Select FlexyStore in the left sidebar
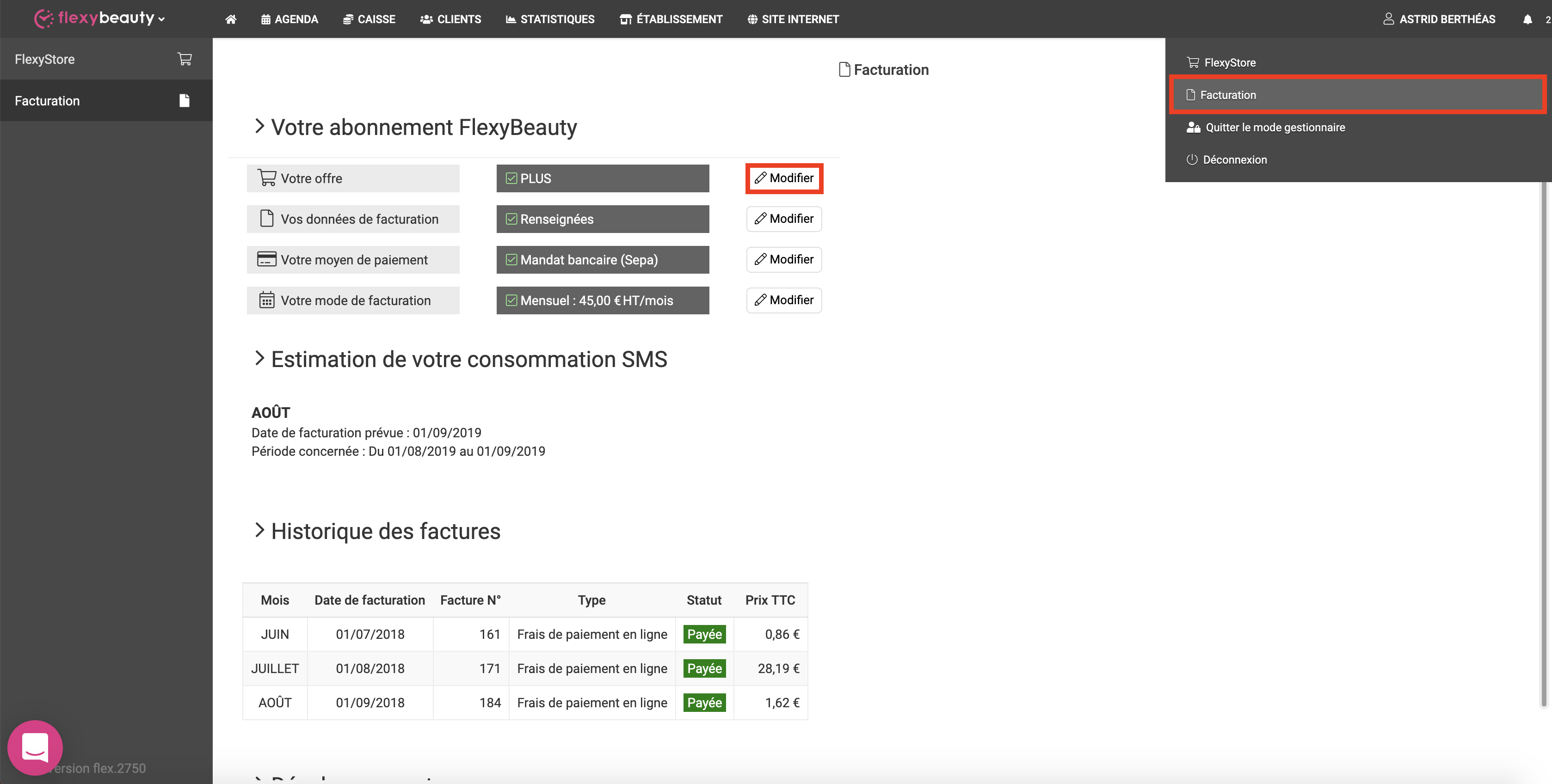 (106, 59)
